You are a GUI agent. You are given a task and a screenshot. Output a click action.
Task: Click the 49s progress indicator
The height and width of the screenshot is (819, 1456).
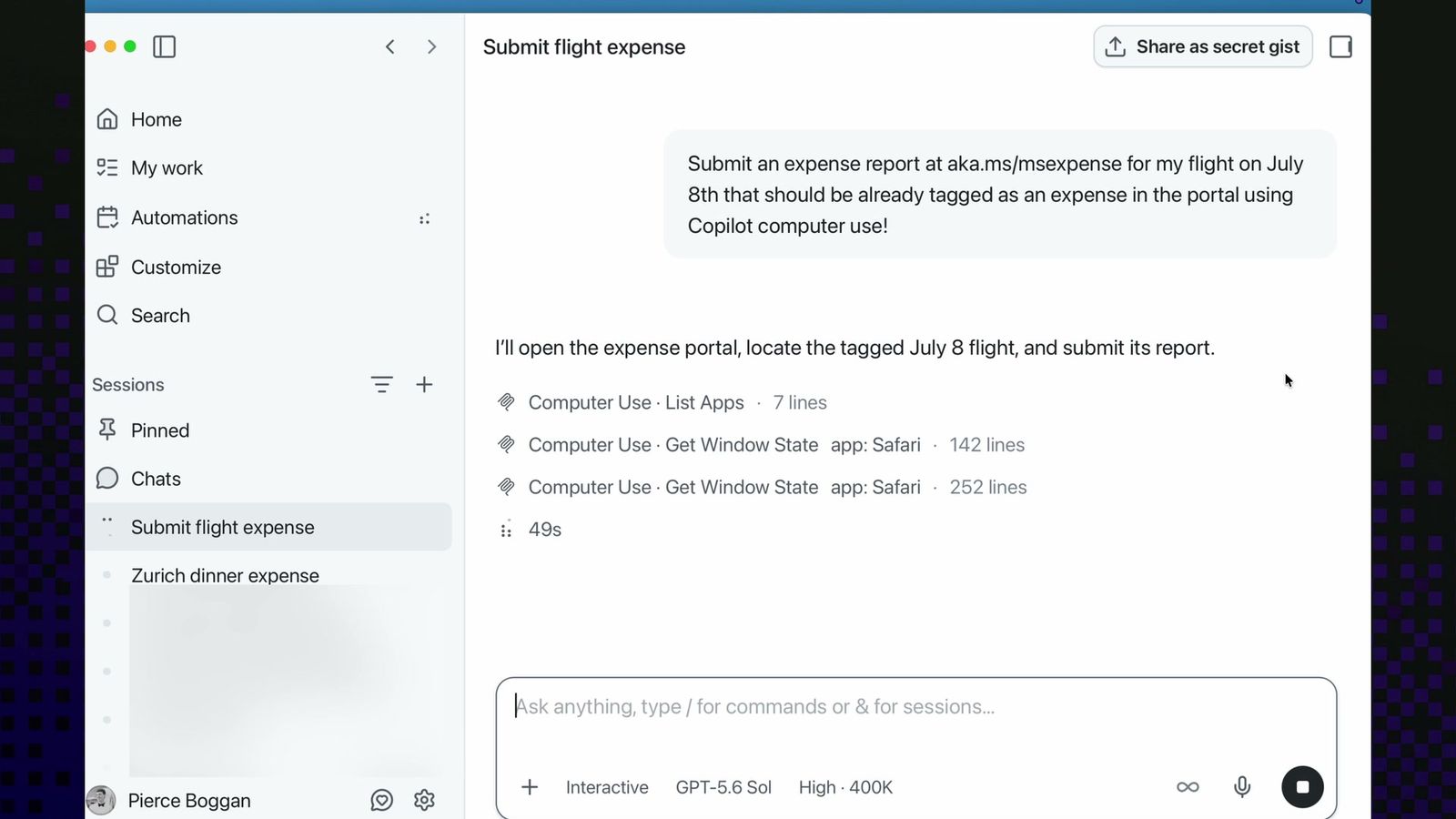[530, 530]
